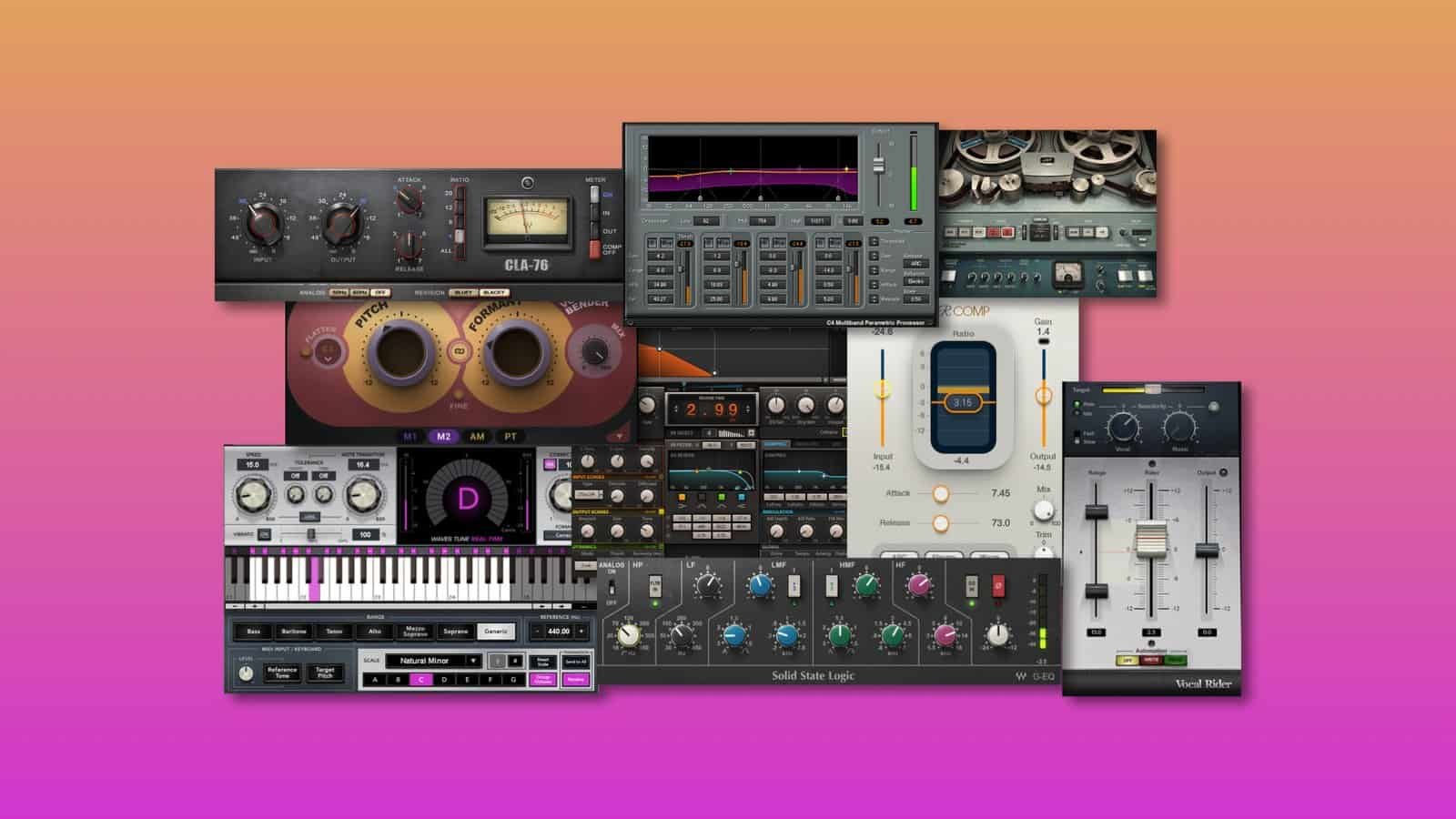Click the sharp accidental button beside the scale menu
Viewport: 1456px width, 819px height.
coord(514,661)
